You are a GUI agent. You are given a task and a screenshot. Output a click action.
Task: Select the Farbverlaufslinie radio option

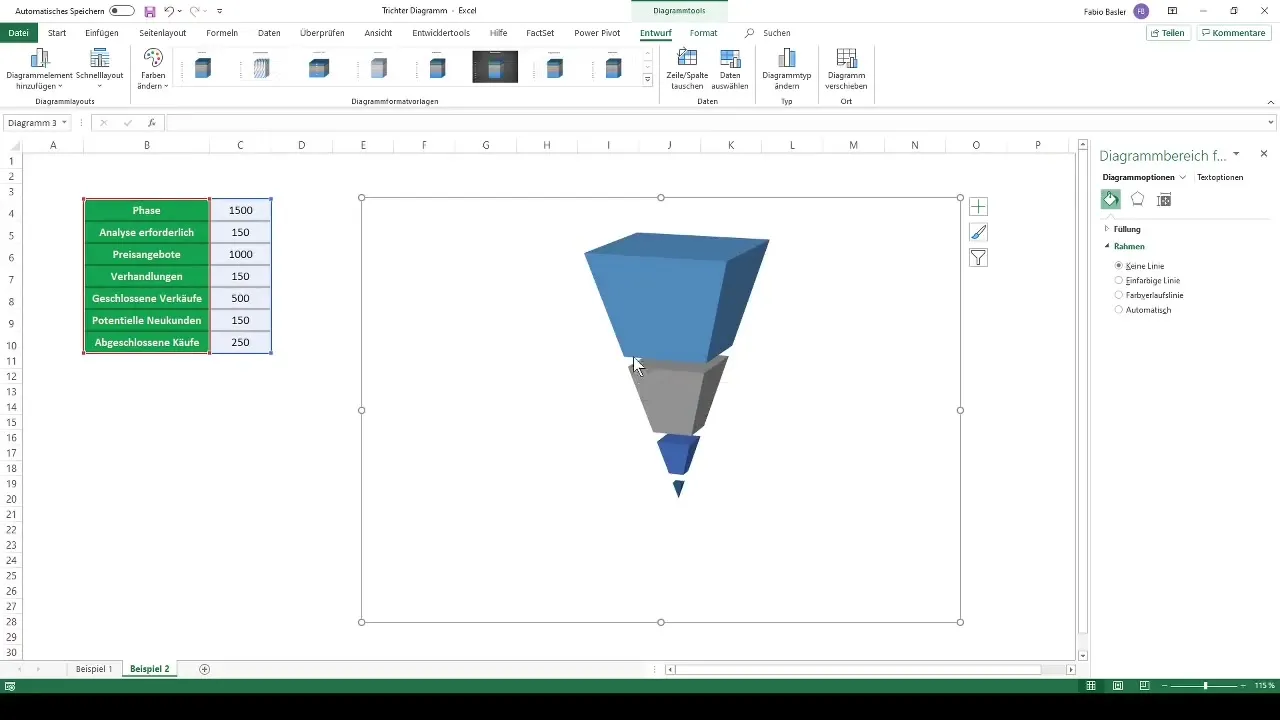coord(1119,295)
